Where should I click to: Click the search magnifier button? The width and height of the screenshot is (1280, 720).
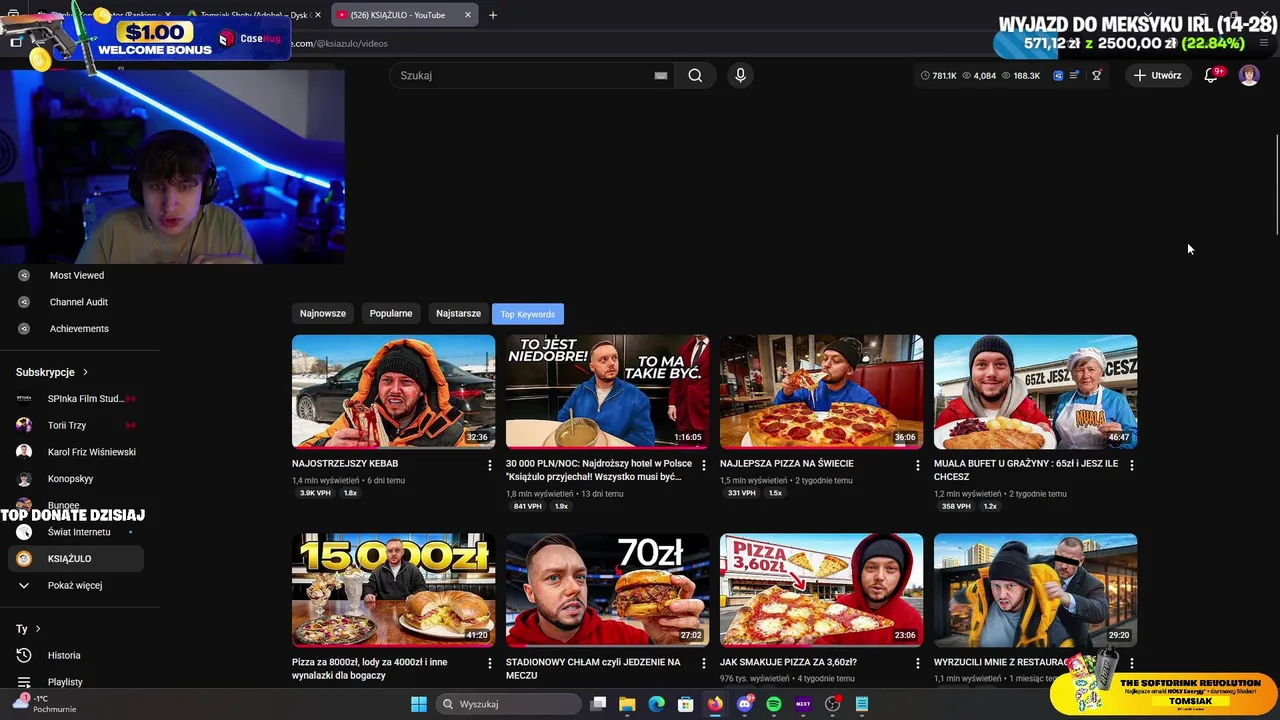[695, 75]
